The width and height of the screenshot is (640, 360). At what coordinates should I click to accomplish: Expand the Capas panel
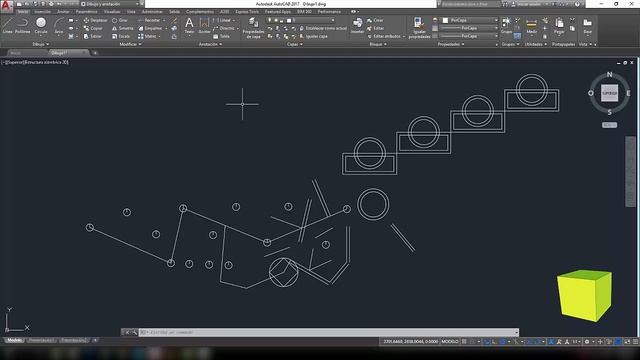295,44
